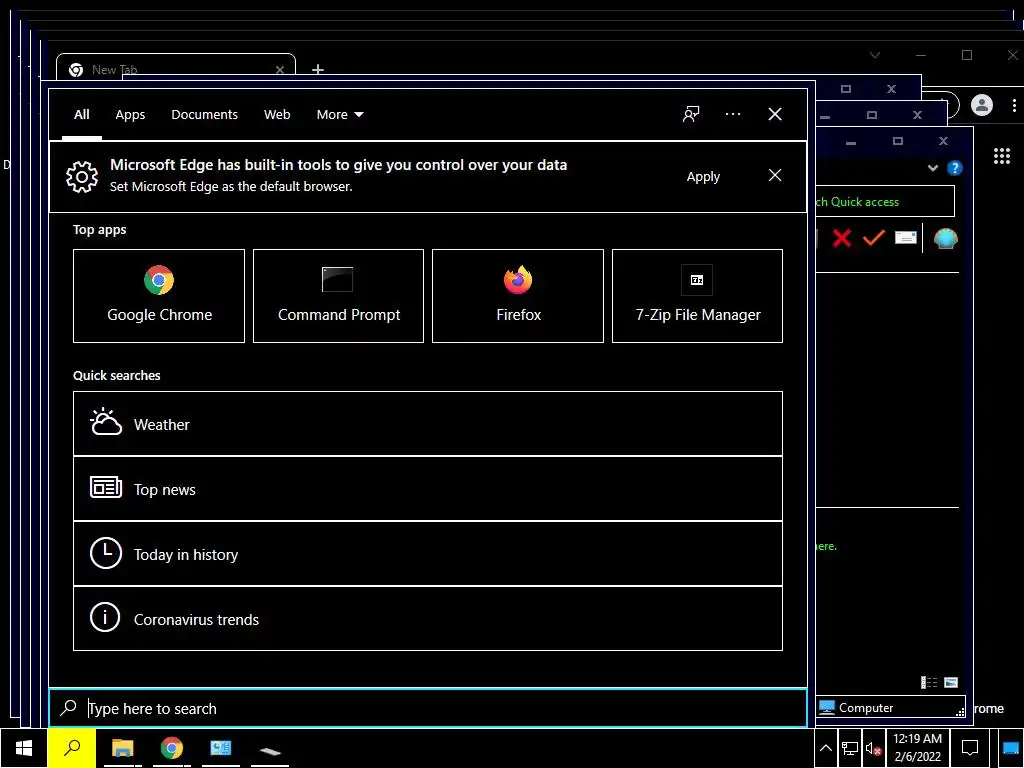Open Chrome profile avatar button
This screenshot has height=768, width=1024.
pos(982,105)
